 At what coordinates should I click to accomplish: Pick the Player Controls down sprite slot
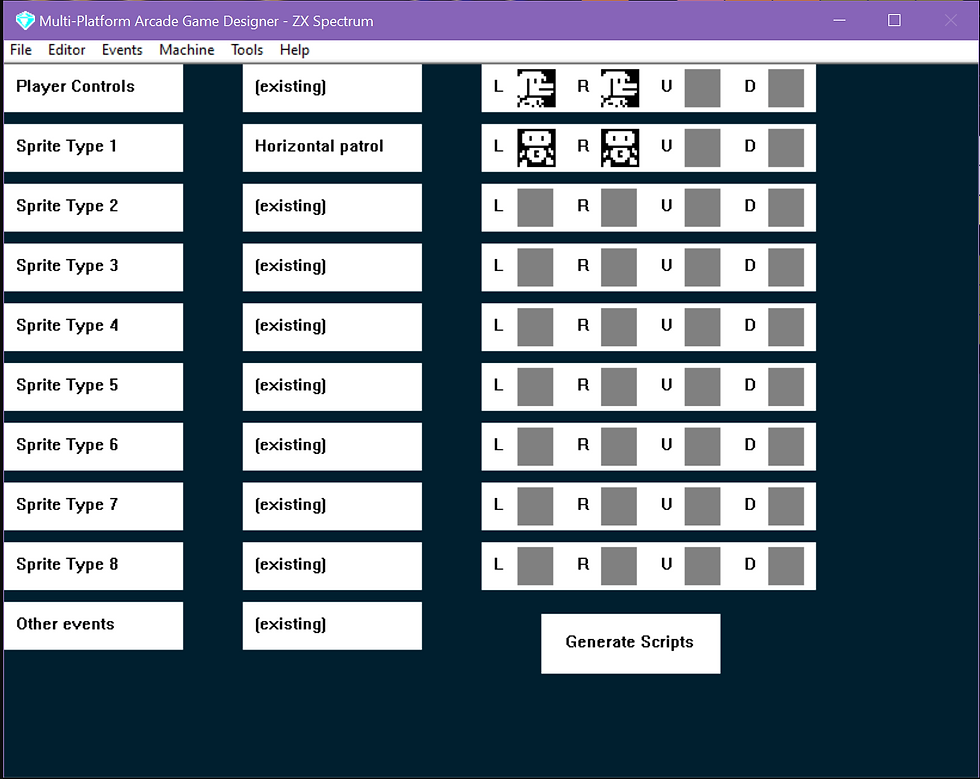coord(786,88)
